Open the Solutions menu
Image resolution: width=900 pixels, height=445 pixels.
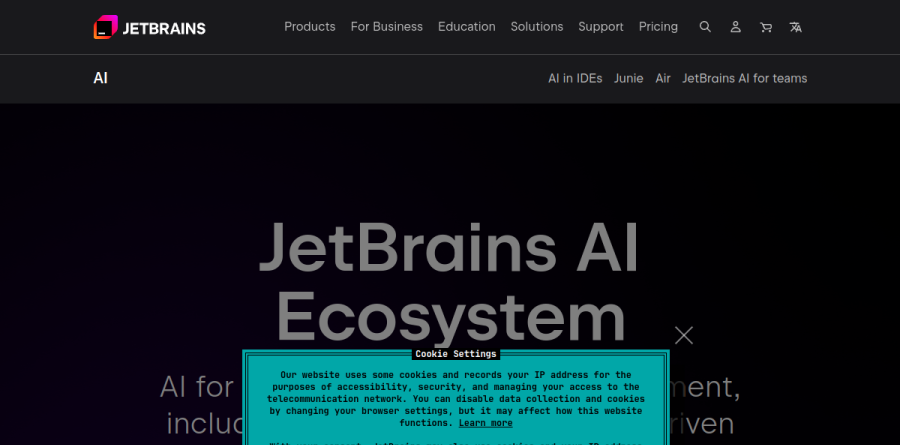pos(537,27)
